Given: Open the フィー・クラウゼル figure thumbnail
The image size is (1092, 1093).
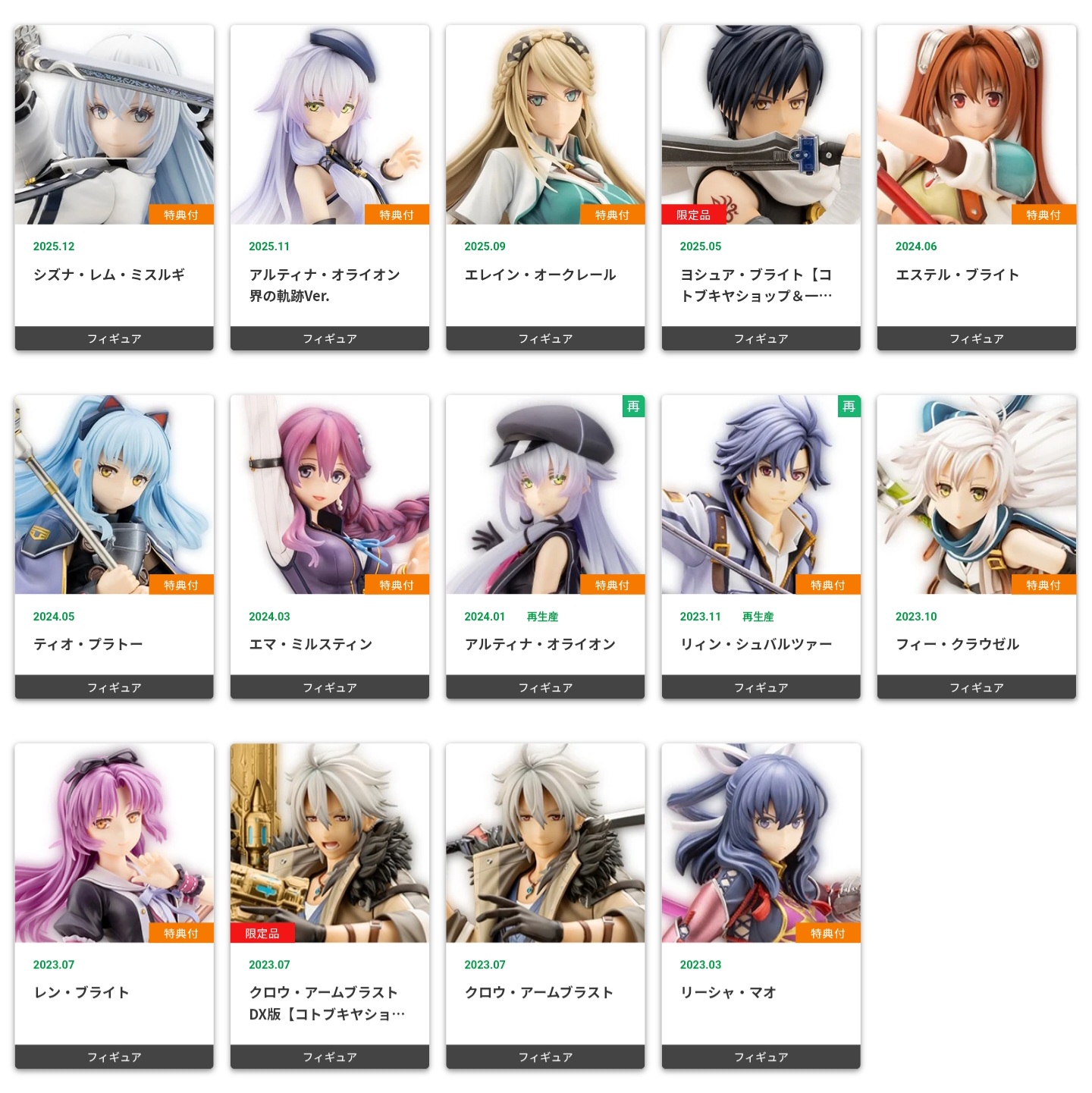Looking at the screenshot, I should (977, 495).
